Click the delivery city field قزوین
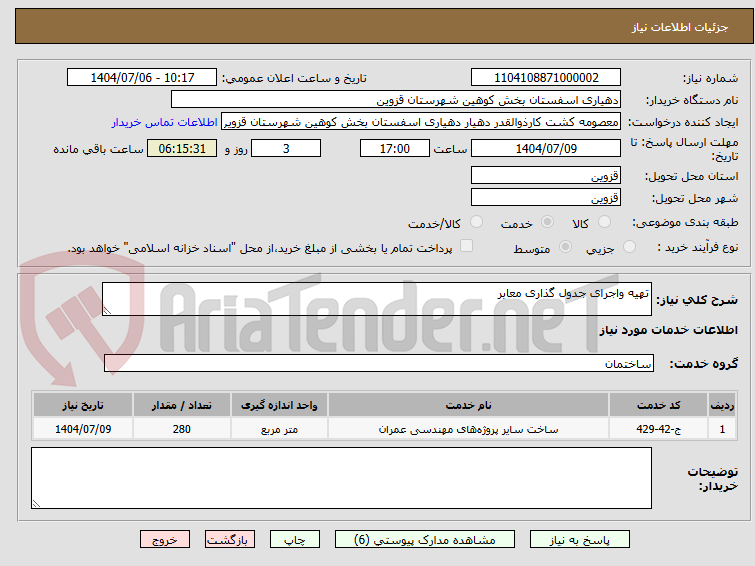 [x=546, y=197]
